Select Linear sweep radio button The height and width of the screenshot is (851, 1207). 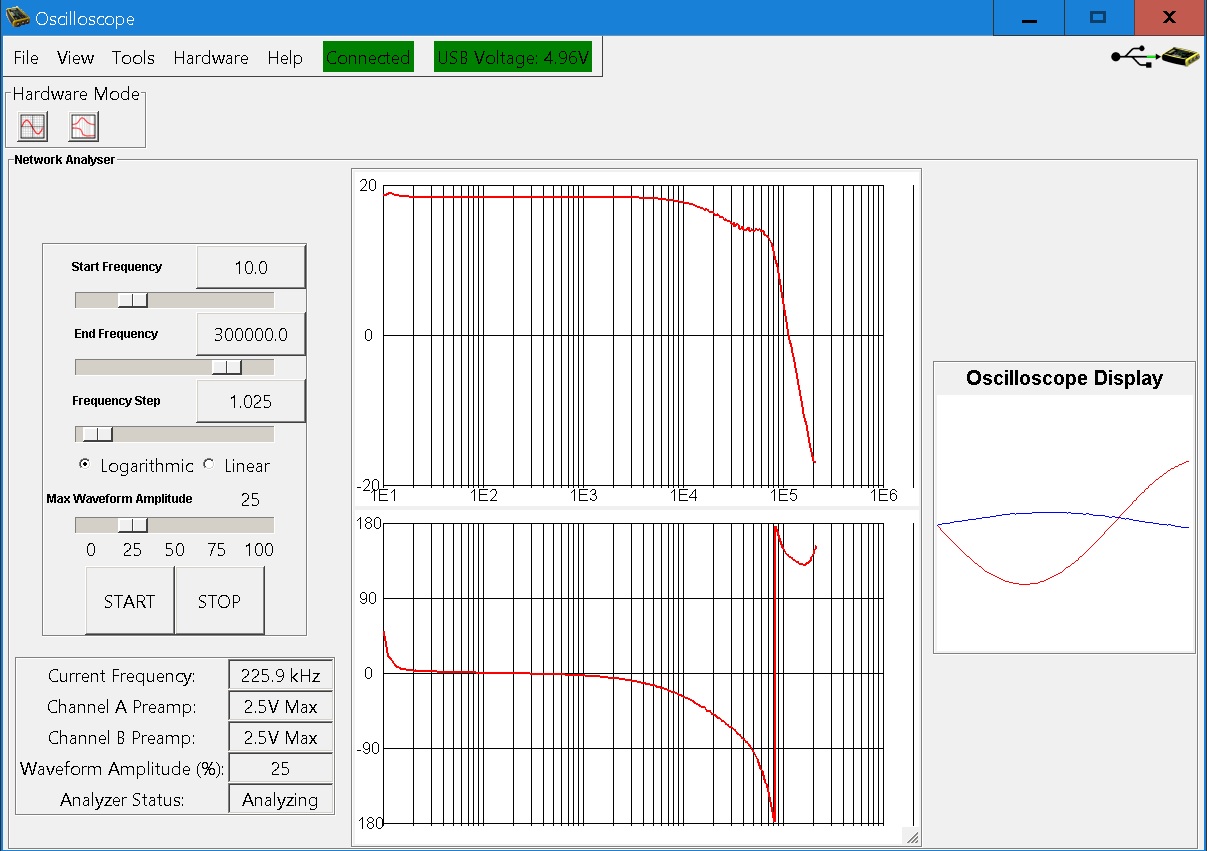(209, 465)
